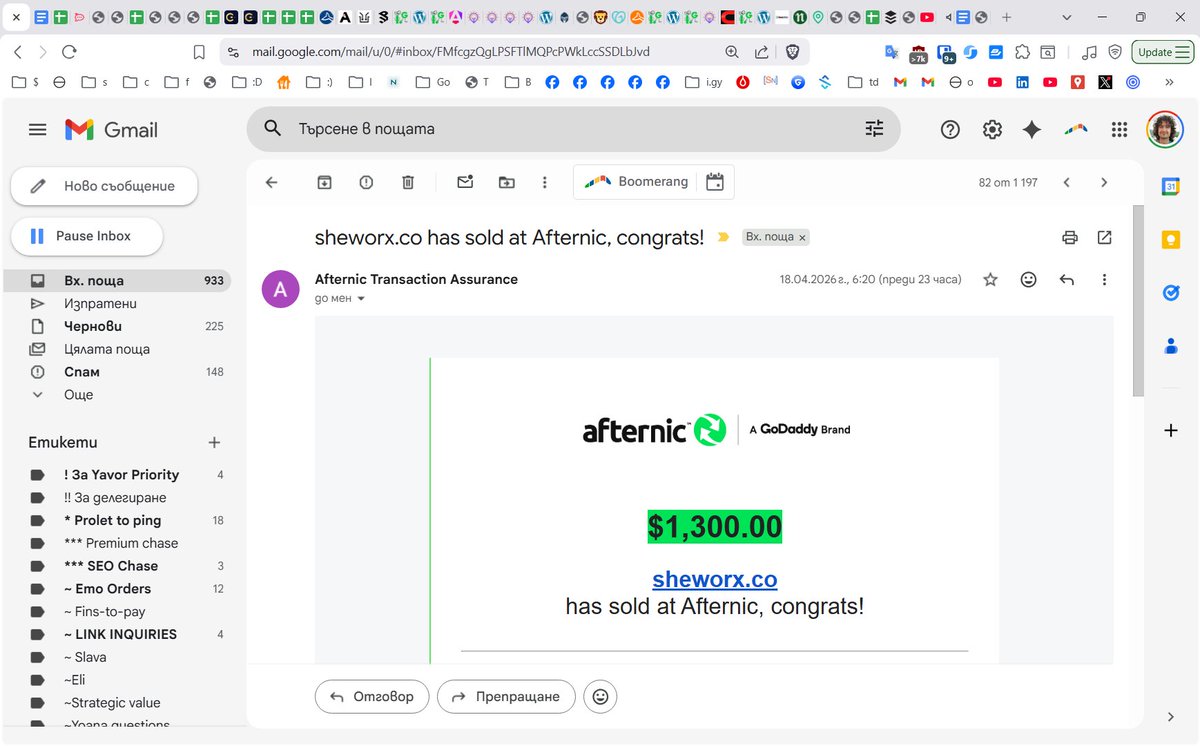Click the email vertical scrollbar
The width and height of the screenshot is (1200, 746).
(1138, 300)
